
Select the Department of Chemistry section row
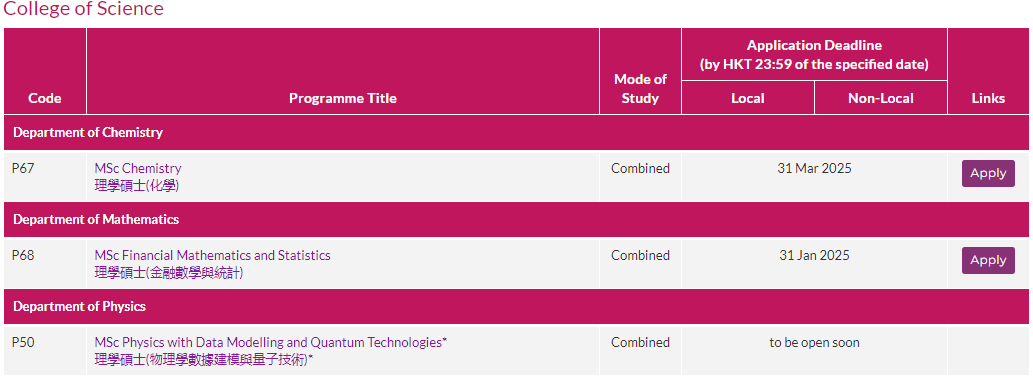(516, 132)
